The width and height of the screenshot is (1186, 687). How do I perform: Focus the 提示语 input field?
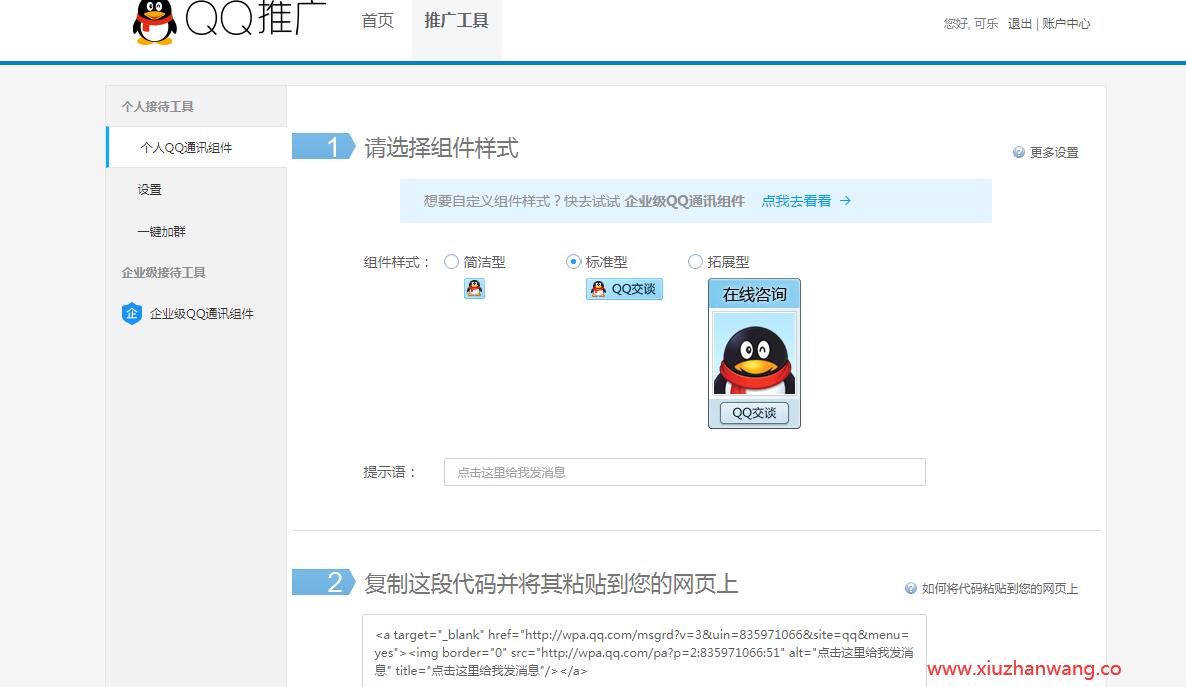(685, 472)
